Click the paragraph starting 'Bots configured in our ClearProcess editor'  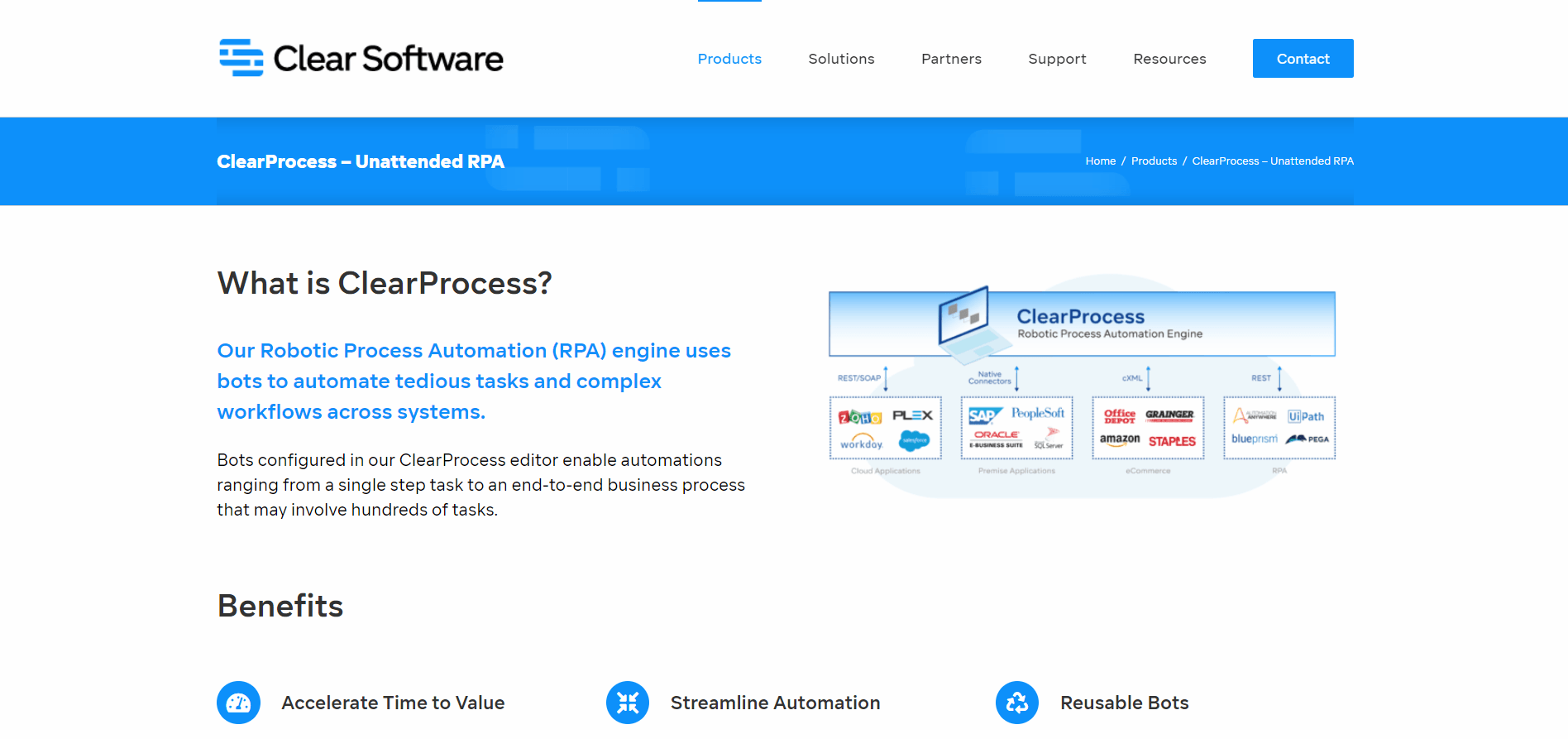[x=480, y=485]
